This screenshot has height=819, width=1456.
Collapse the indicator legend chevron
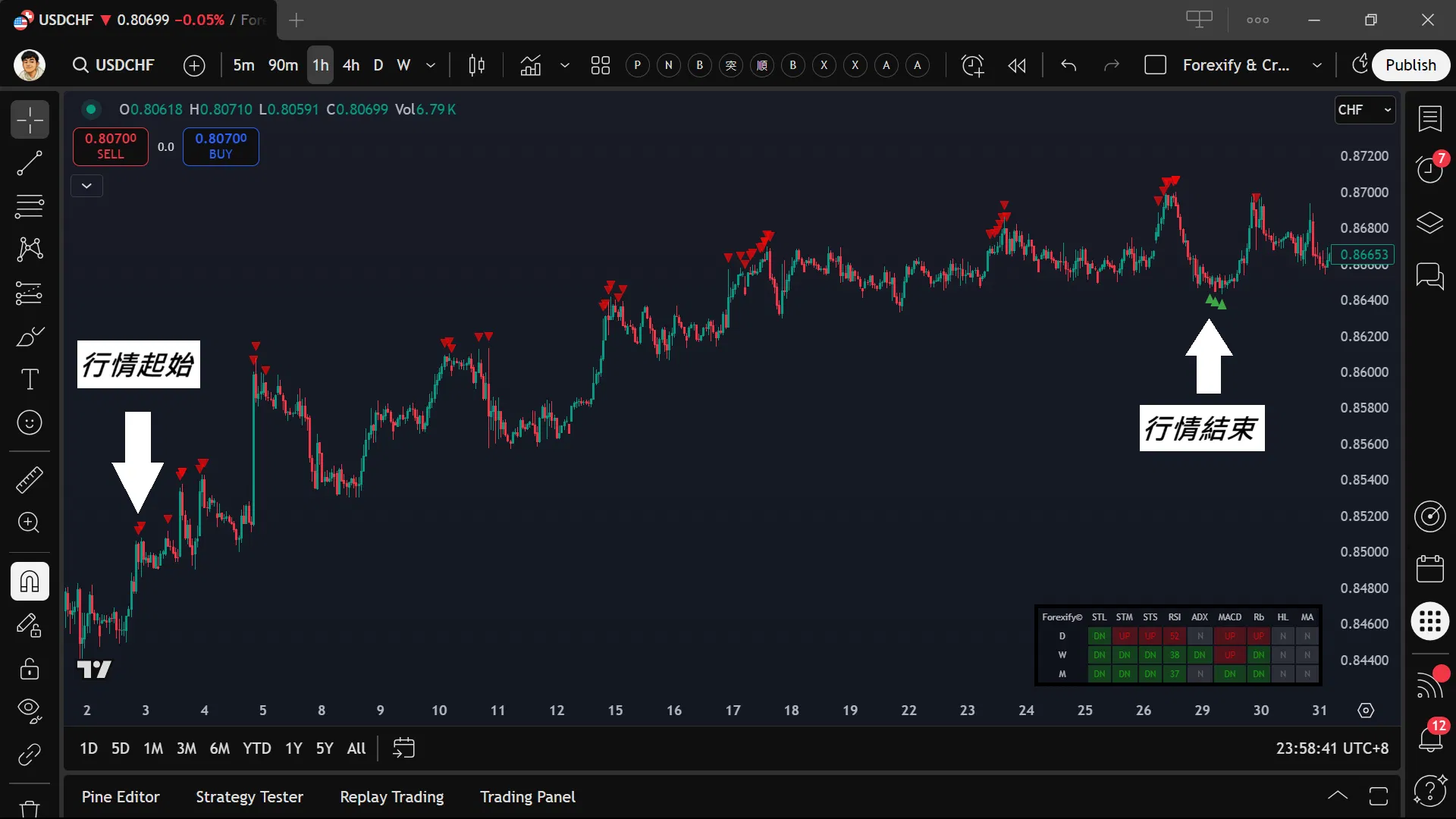point(86,186)
